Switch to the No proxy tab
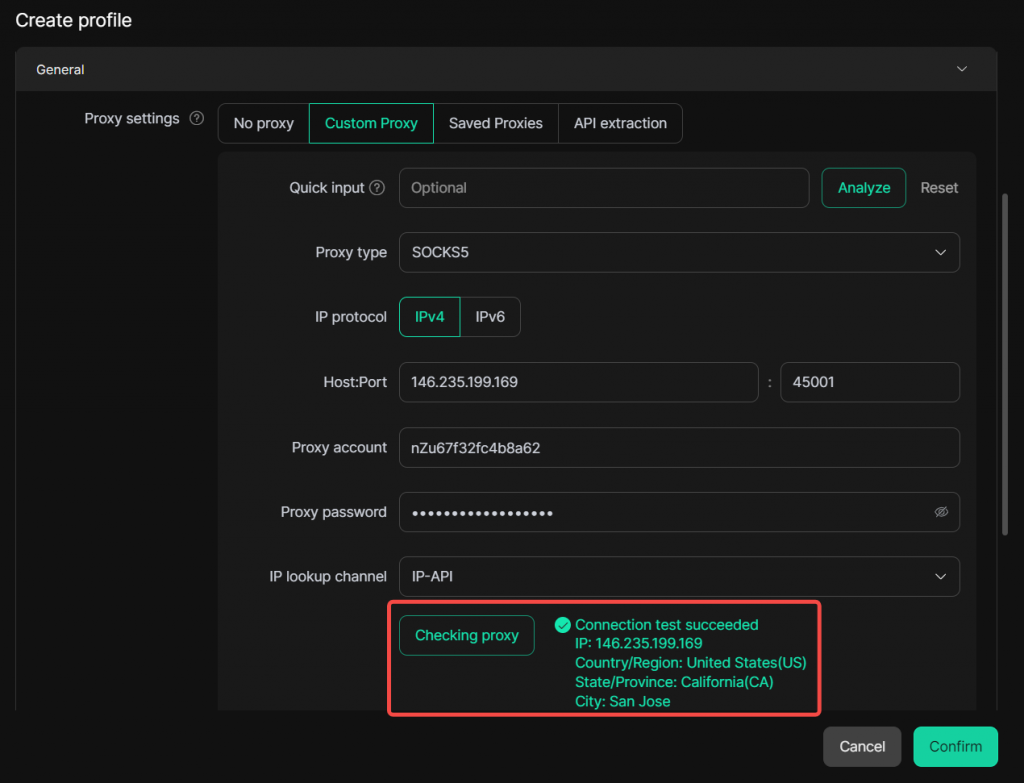The width and height of the screenshot is (1024, 783). [x=263, y=124]
